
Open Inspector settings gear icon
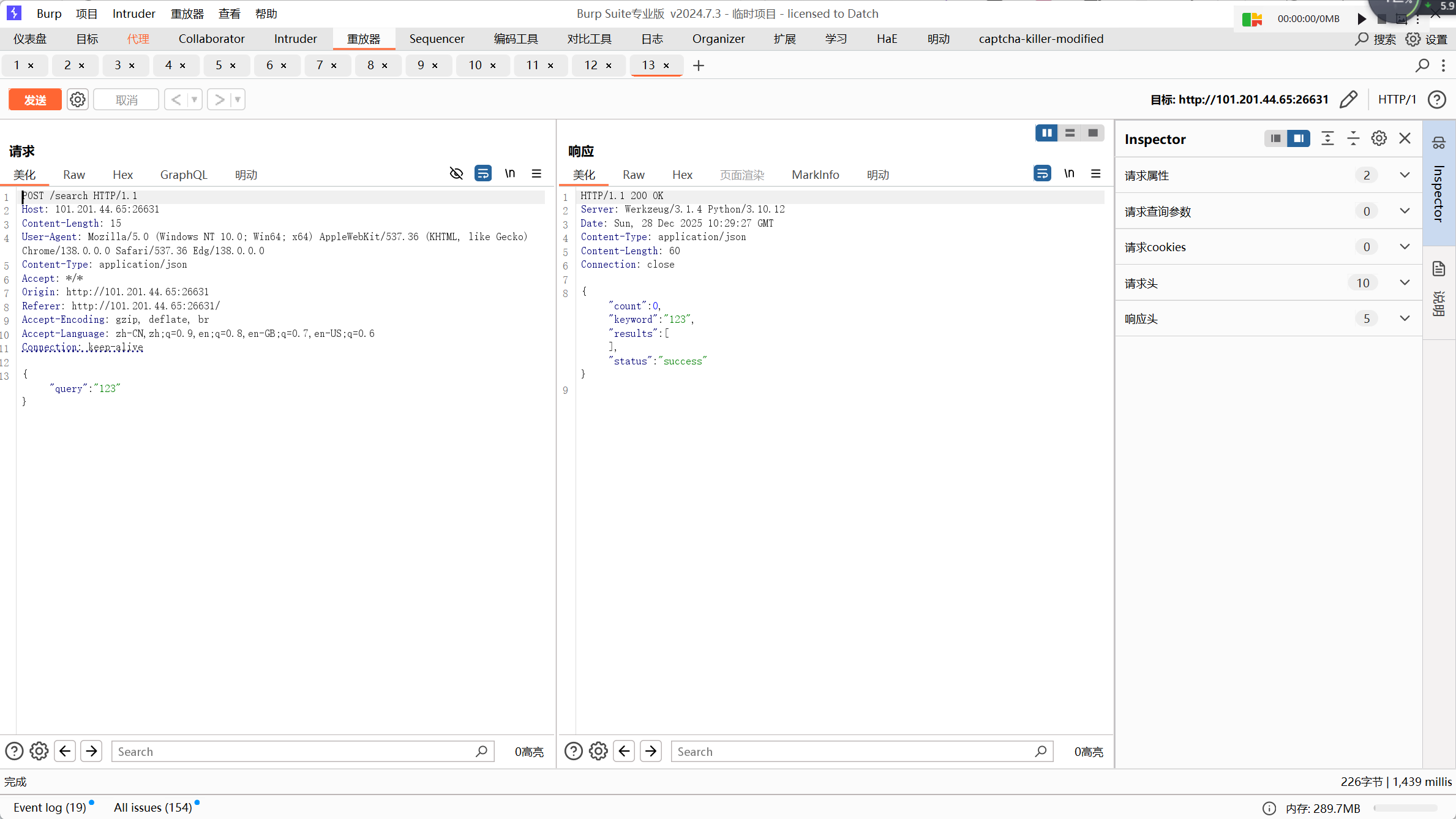[x=1379, y=138]
